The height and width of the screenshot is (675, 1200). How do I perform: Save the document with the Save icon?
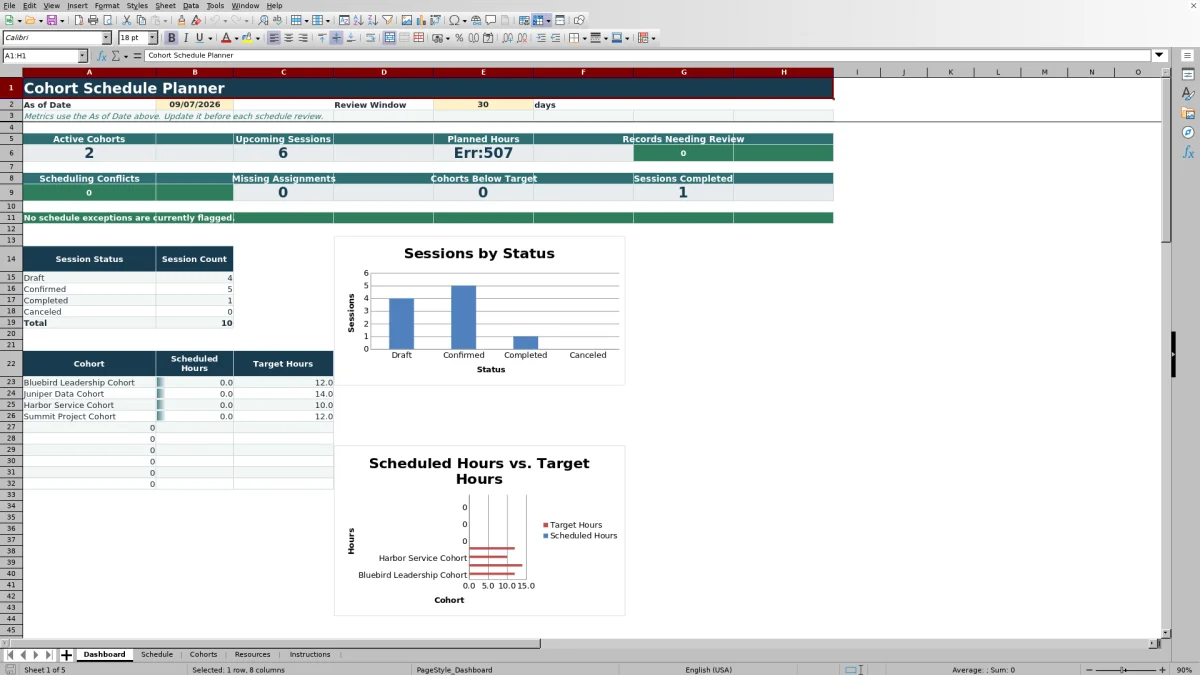tap(51, 20)
